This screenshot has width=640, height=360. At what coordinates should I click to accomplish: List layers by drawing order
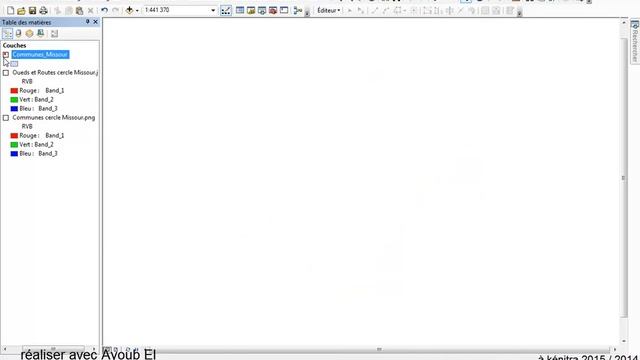coord(7,33)
